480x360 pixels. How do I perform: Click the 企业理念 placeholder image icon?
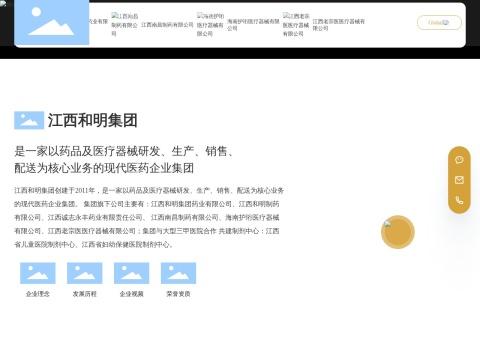pos(38,273)
